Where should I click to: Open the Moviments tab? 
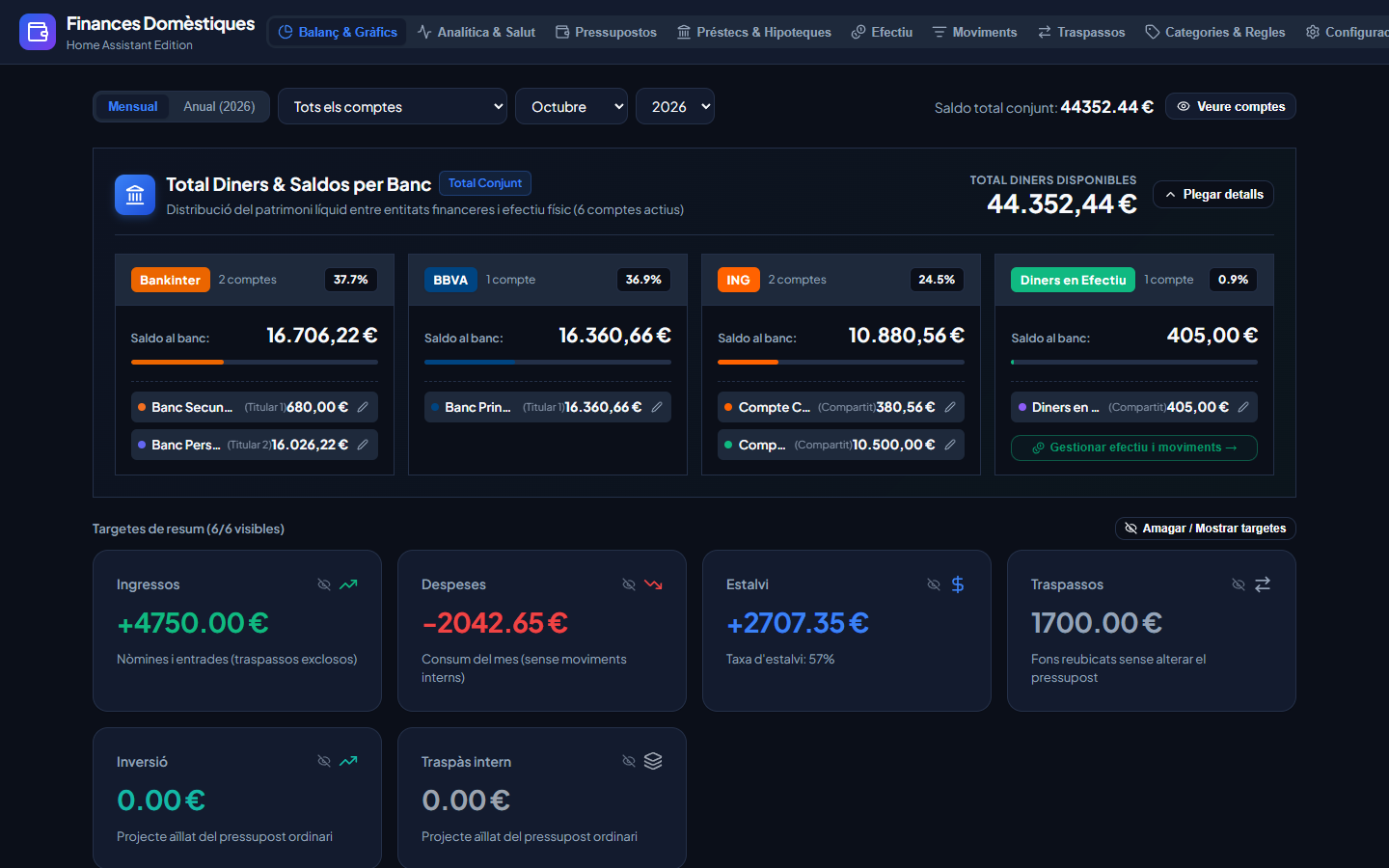(x=974, y=32)
